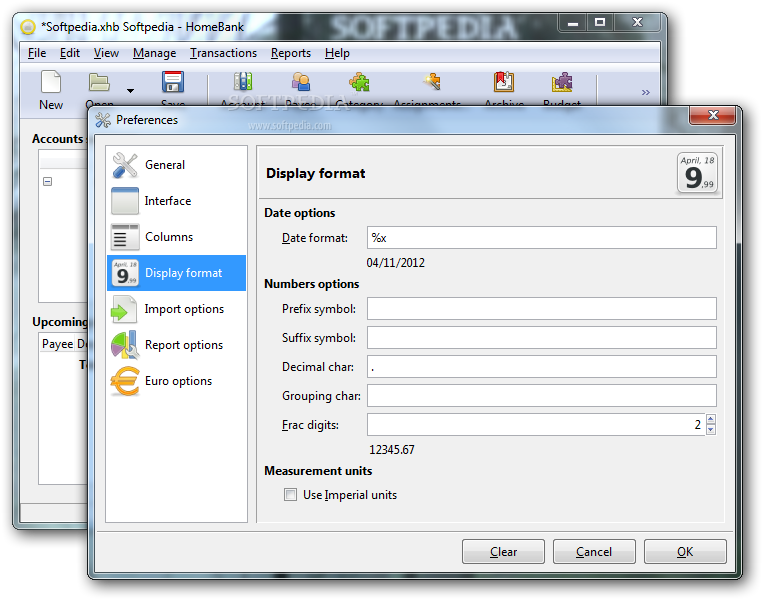
Task: Select the General preferences icon
Action: coord(125,165)
